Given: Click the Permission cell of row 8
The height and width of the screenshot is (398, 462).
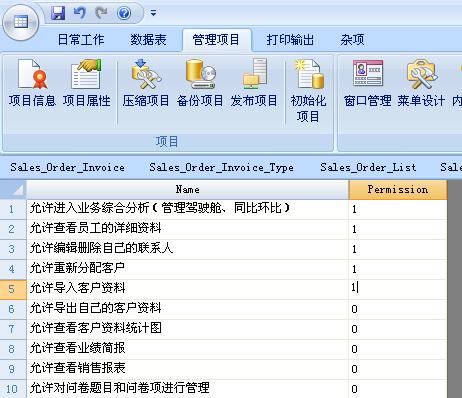Looking at the screenshot, I should [398, 349].
